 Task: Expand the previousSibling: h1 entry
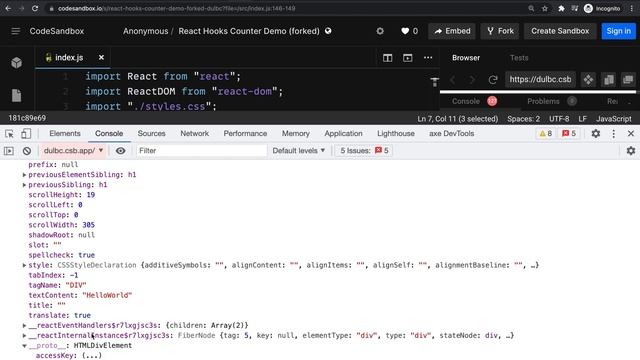coord(24,185)
